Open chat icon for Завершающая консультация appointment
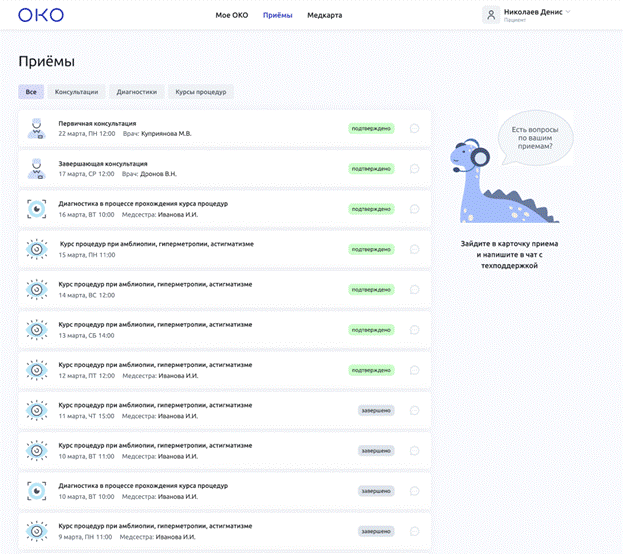This screenshot has width=623, height=554. (414, 168)
